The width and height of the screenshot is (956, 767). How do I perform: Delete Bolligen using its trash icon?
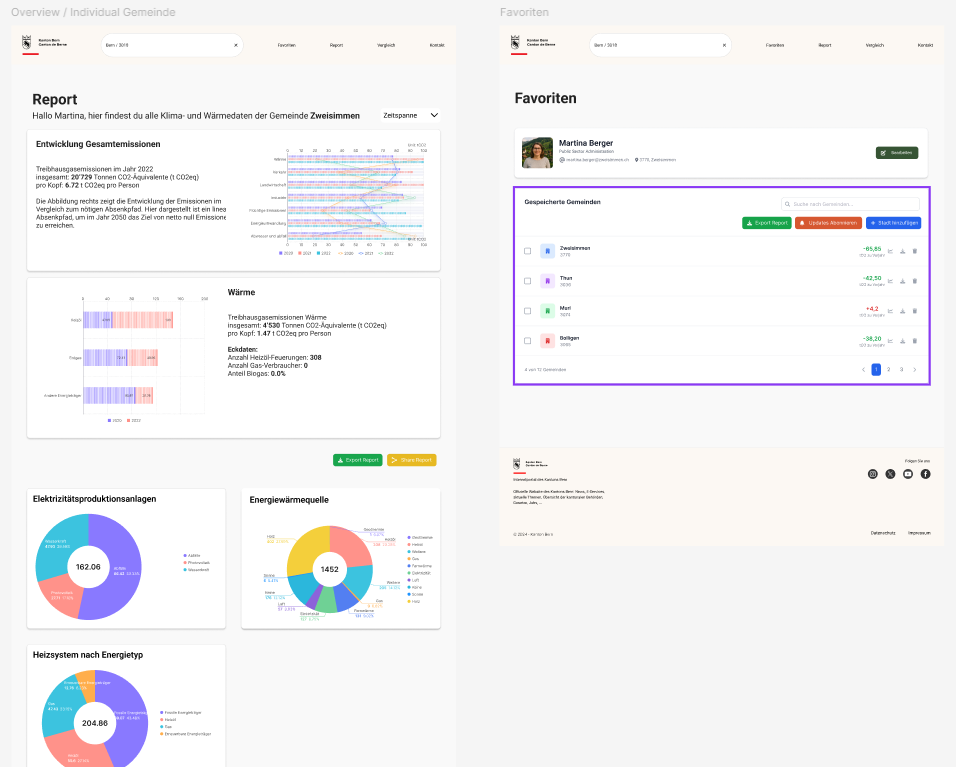[915, 340]
